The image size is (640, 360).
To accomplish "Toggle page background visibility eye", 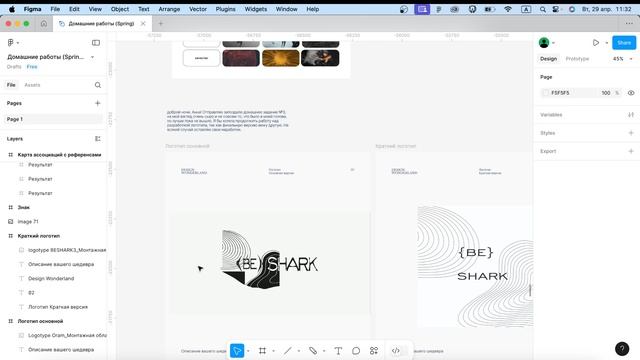I will [631, 93].
